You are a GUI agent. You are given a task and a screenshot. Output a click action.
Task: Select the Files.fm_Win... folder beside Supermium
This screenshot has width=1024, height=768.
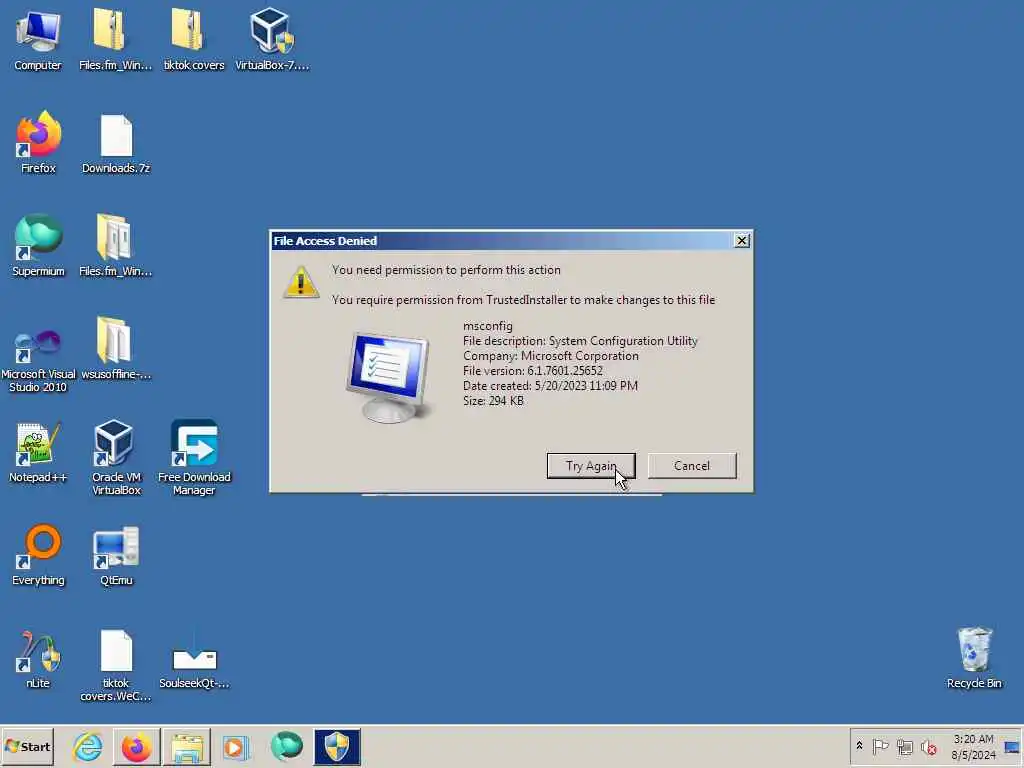tap(115, 245)
